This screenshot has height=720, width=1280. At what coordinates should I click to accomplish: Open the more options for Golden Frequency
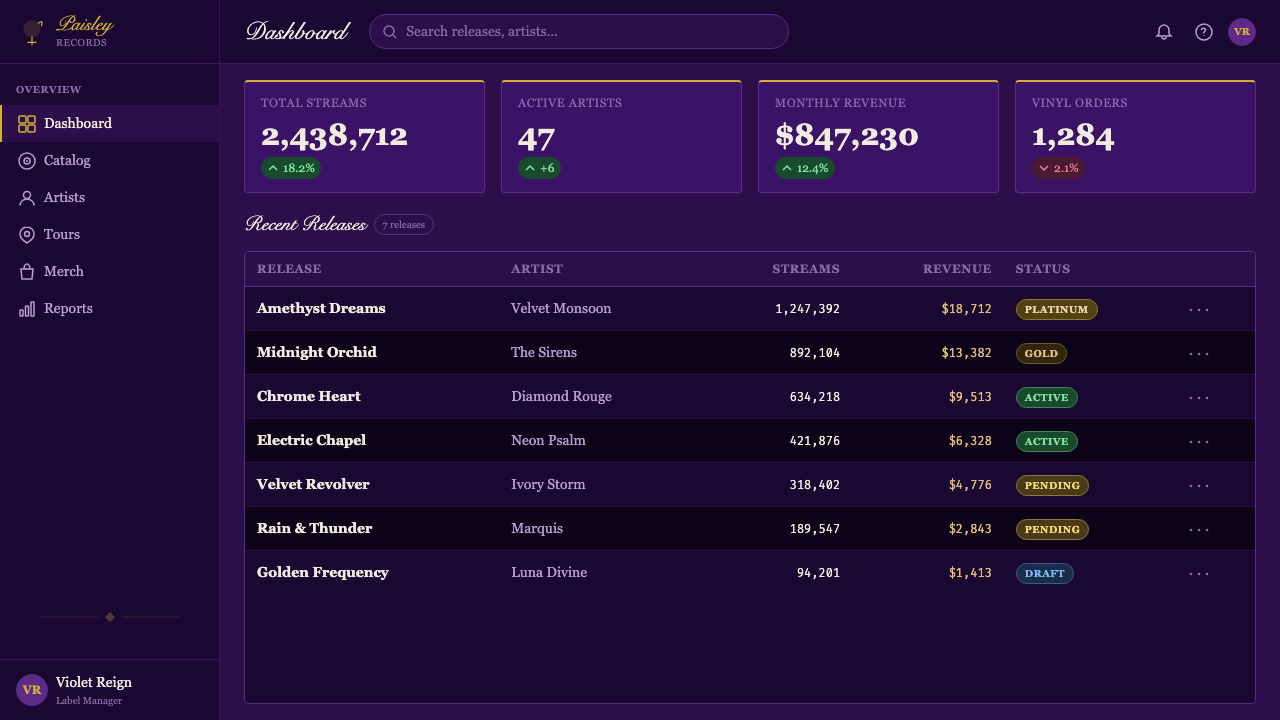(1199, 573)
